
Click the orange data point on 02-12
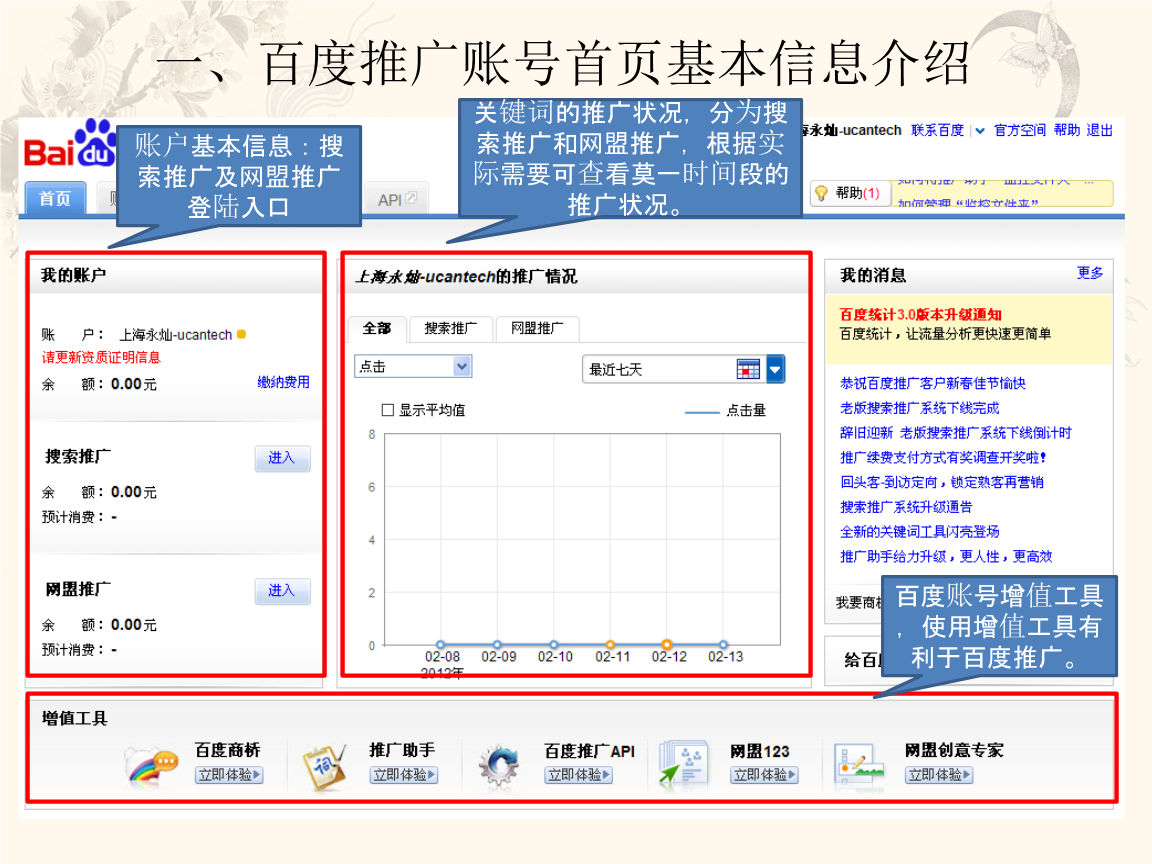point(665,643)
